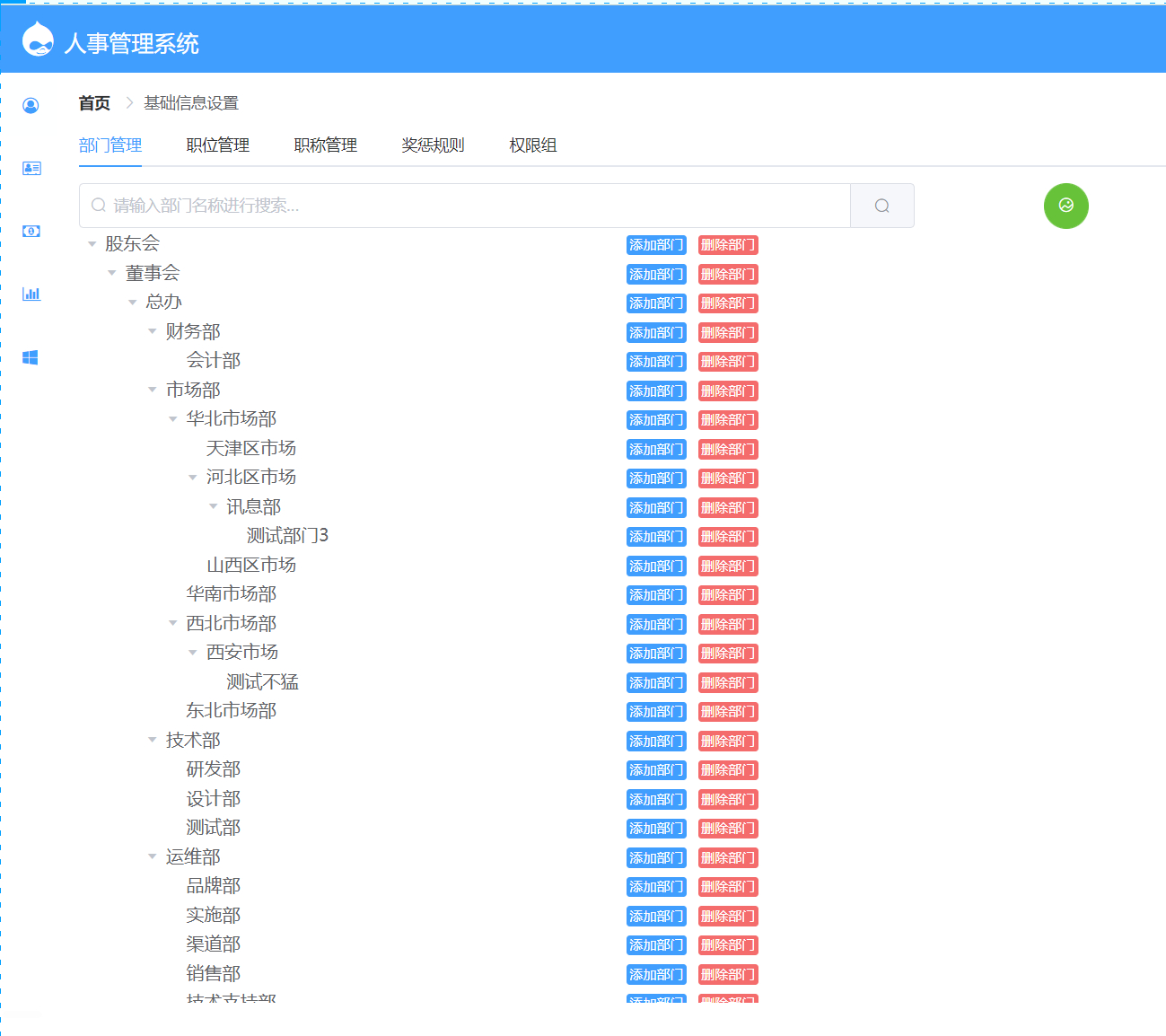
Task: Click the Drupal-style logo in header
Action: pos(38,39)
